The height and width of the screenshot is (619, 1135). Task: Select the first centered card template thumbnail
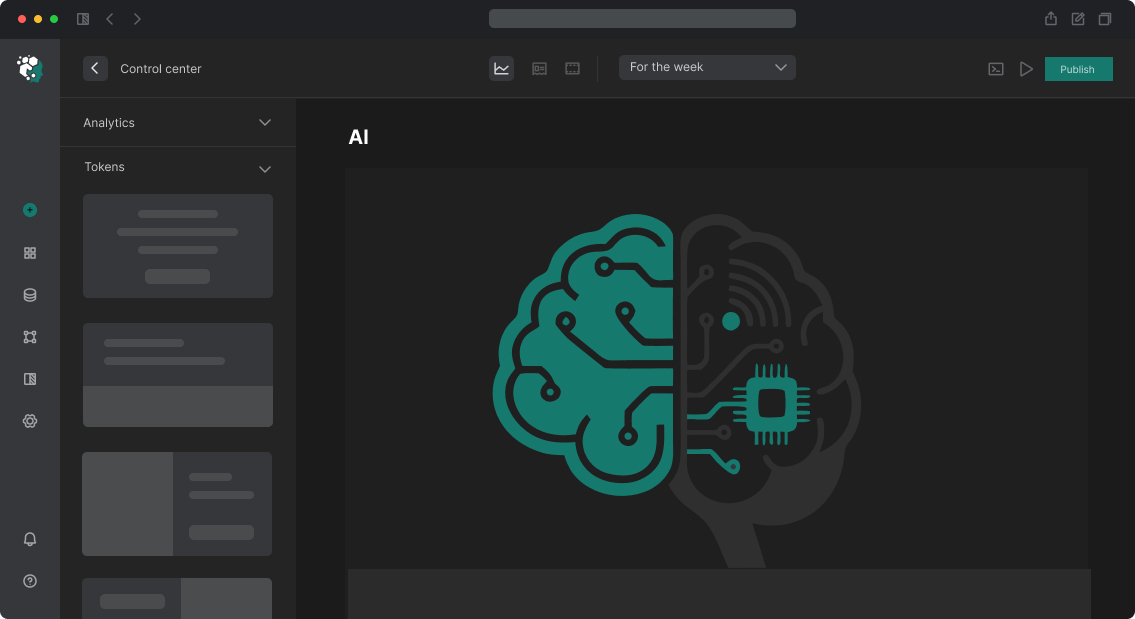[178, 246]
